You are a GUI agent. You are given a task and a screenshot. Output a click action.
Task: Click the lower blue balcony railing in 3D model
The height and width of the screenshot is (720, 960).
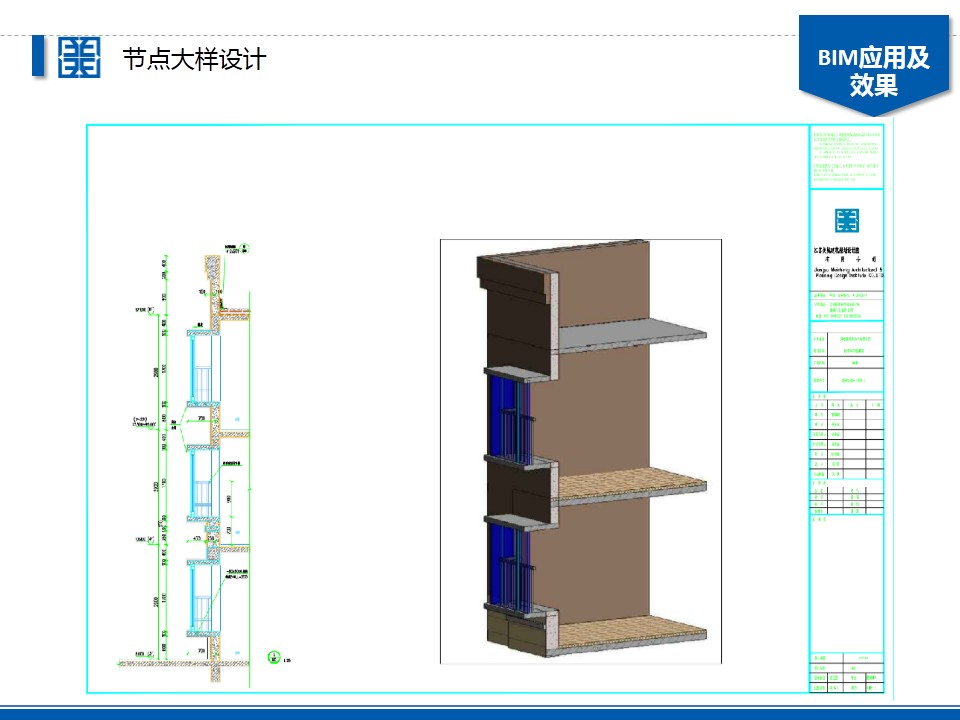click(510, 565)
